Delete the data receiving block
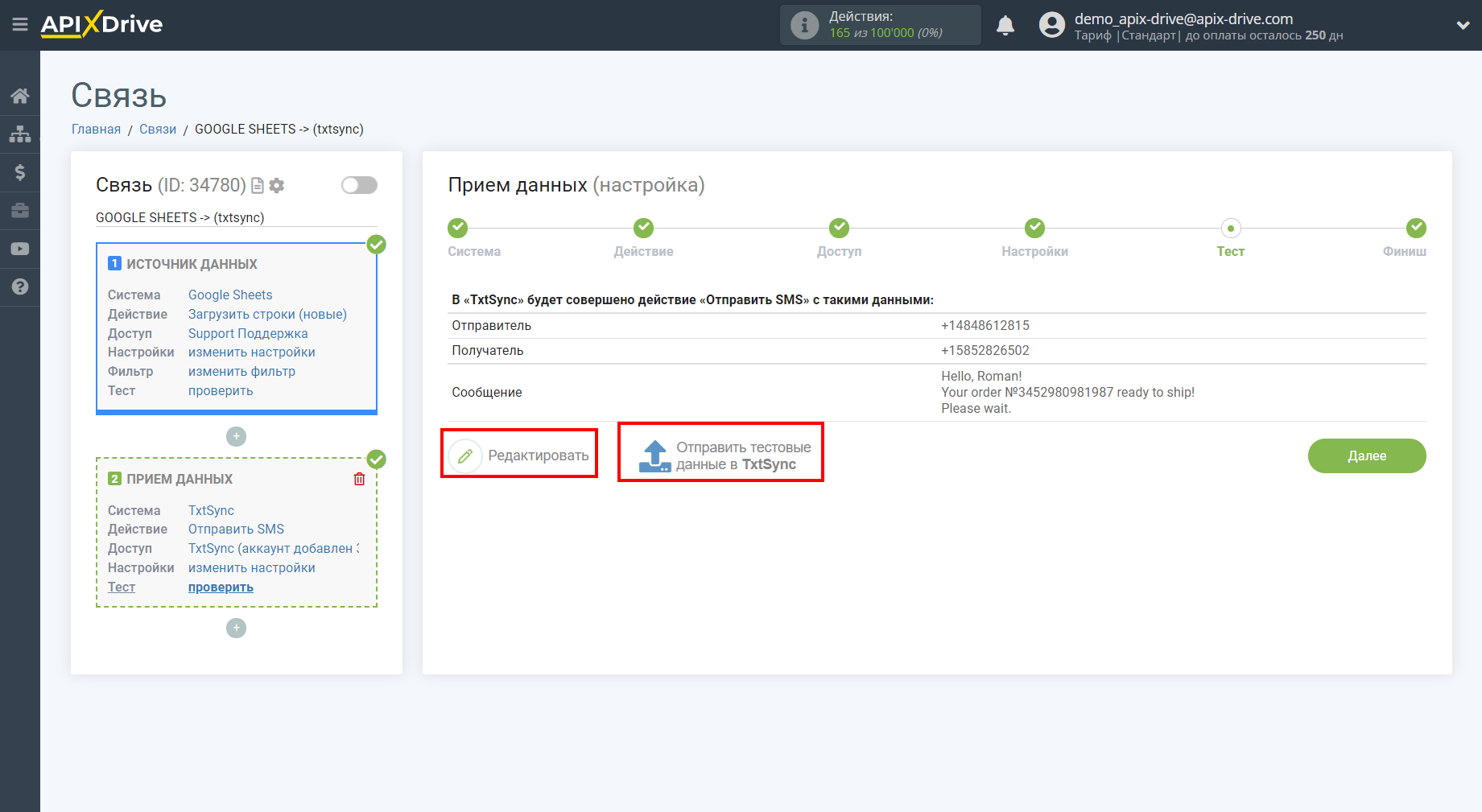This screenshot has width=1482, height=812. [359, 479]
